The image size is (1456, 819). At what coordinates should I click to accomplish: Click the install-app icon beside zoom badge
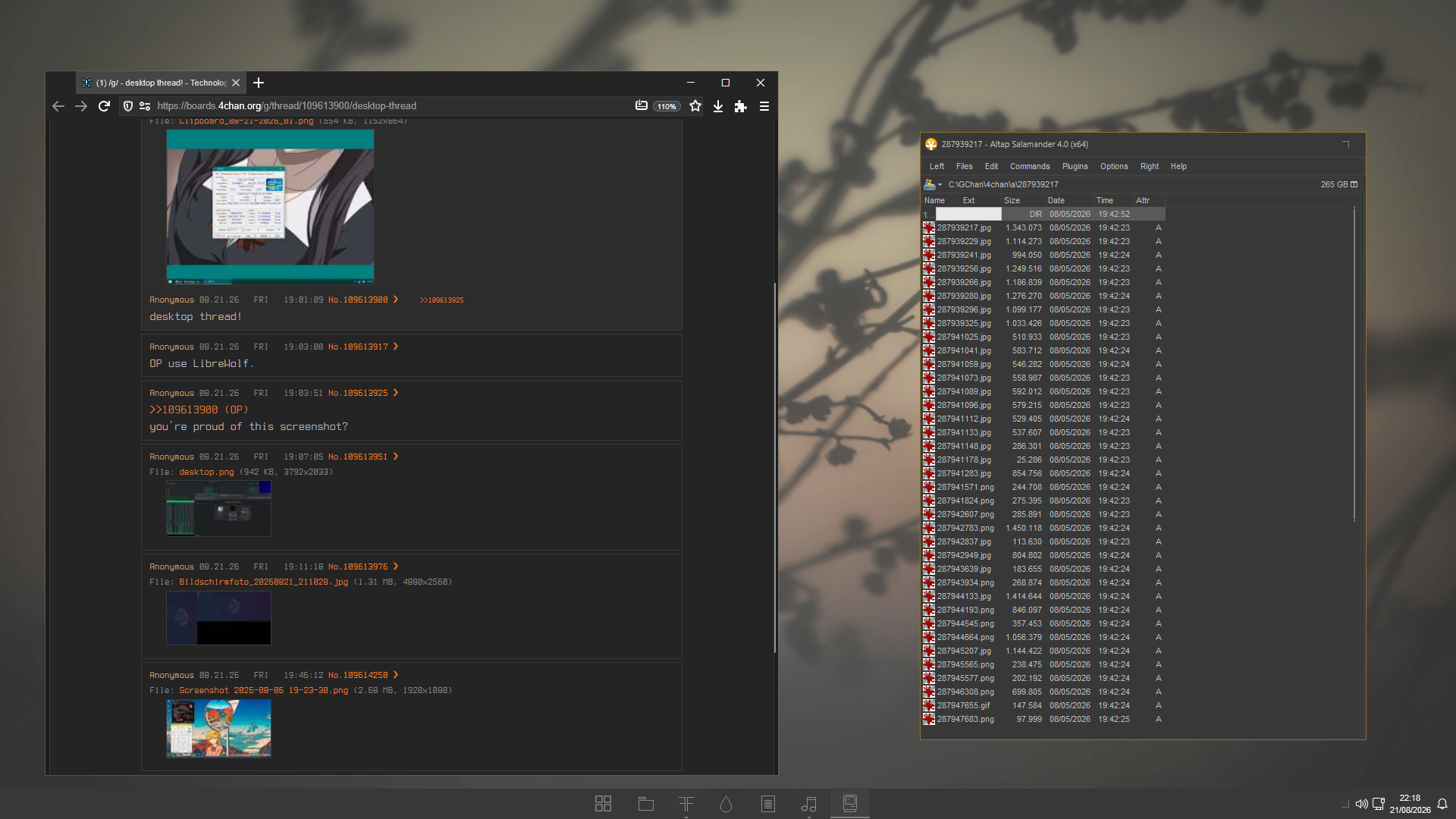pos(642,106)
